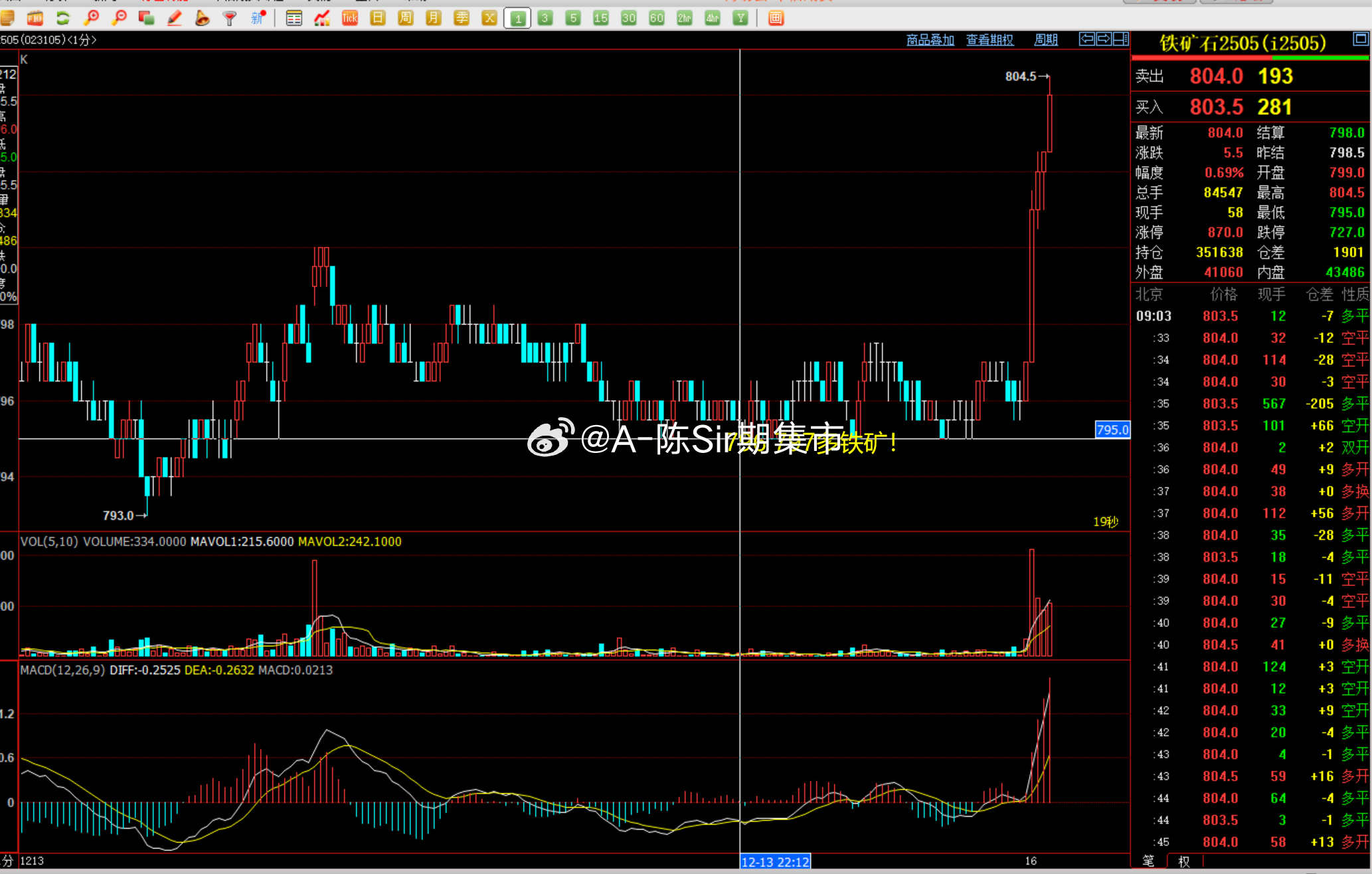Open the 商品叠加 overlay link
The width and height of the screenshot is (1372, 874).
point(930,40)
